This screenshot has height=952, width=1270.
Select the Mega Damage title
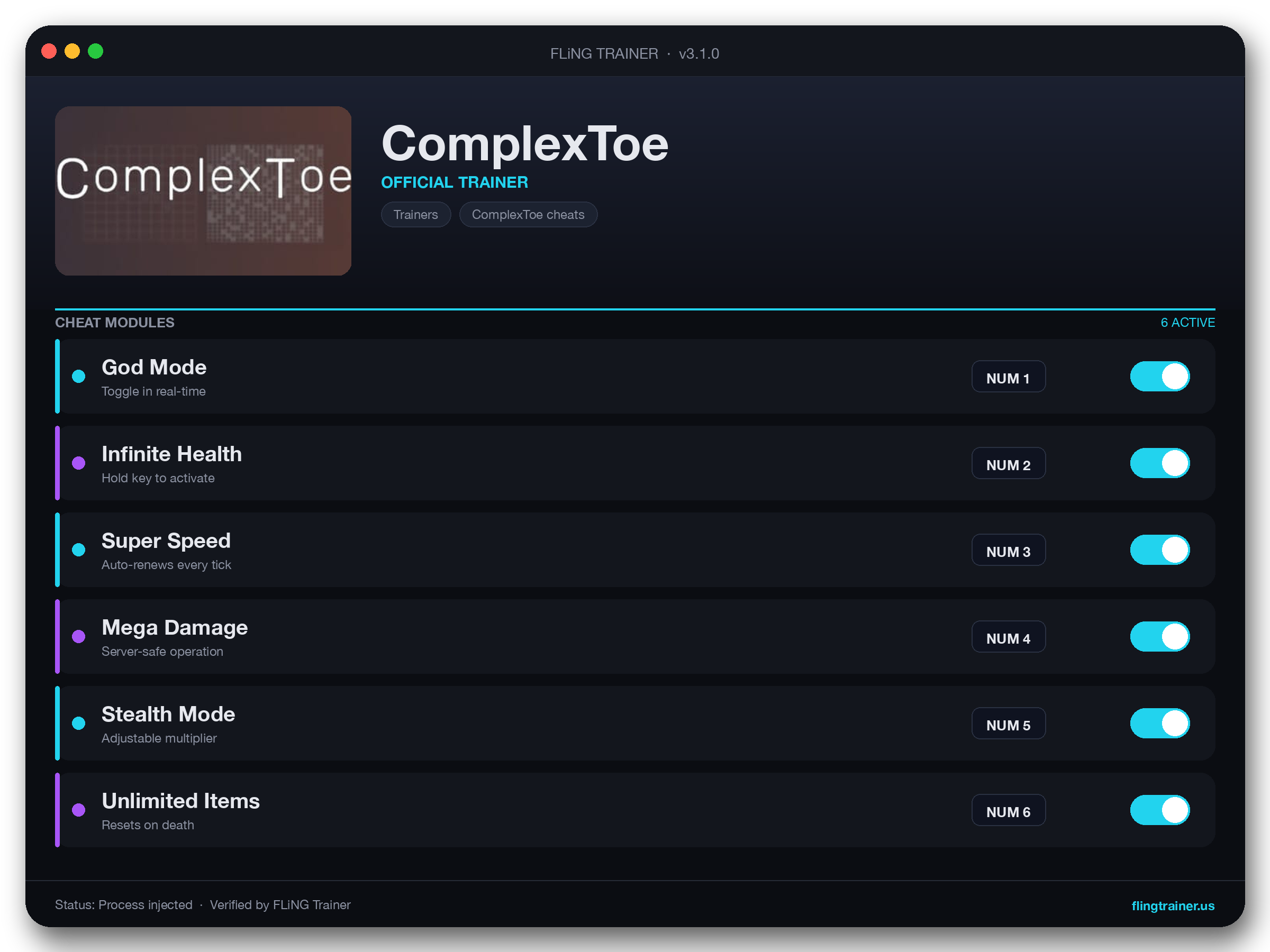pyautogui.click(x=175, y=628)
